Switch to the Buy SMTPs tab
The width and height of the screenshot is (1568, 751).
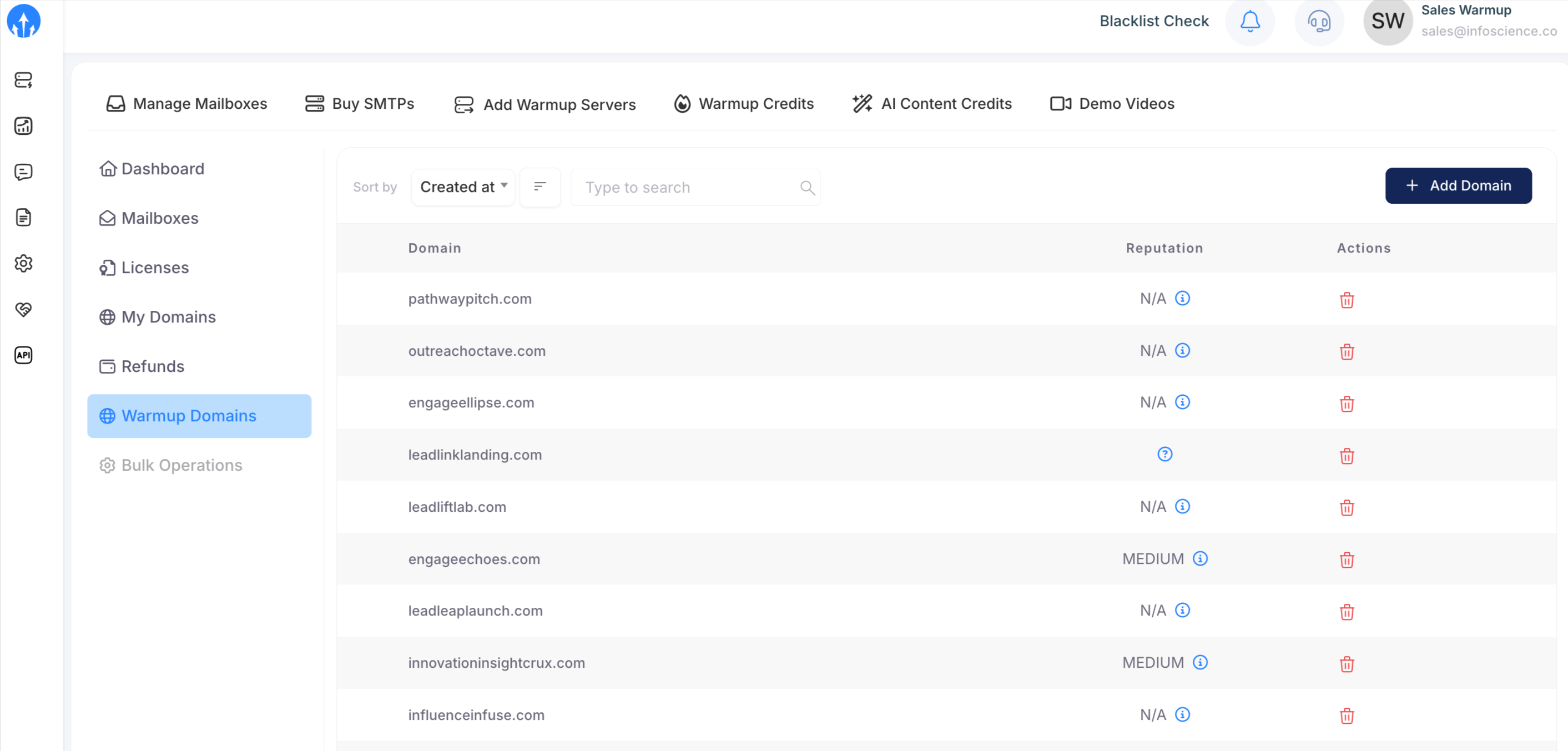(360, 103)
